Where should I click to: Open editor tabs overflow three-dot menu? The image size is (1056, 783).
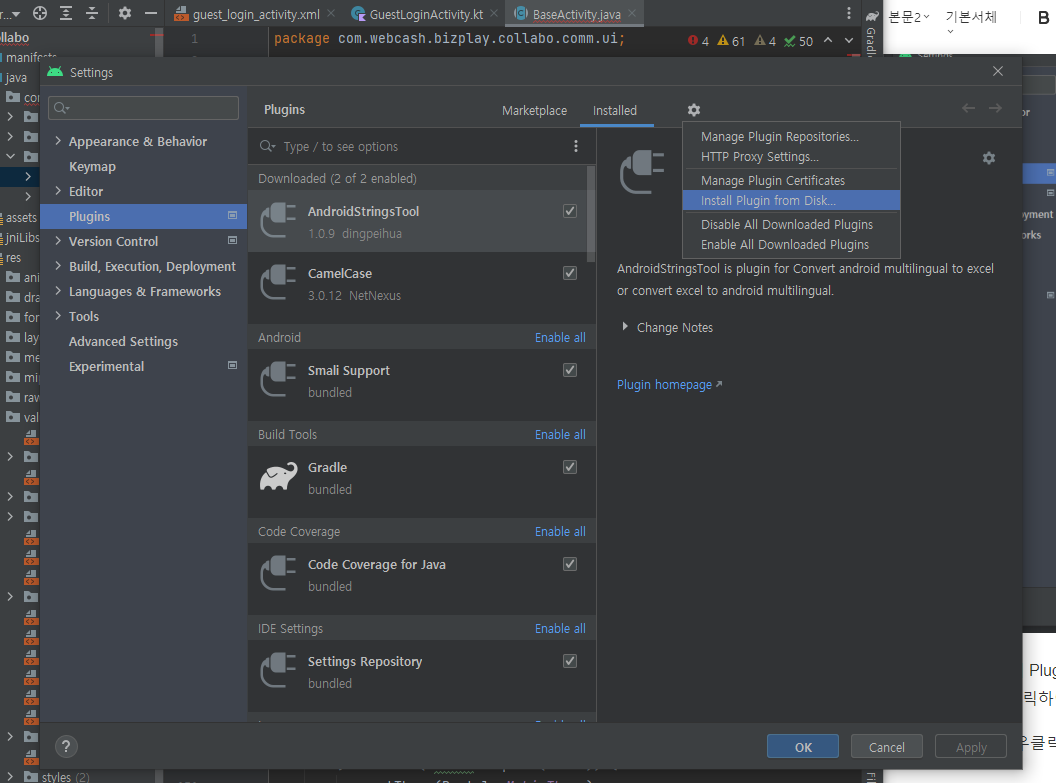coord(849,13)
